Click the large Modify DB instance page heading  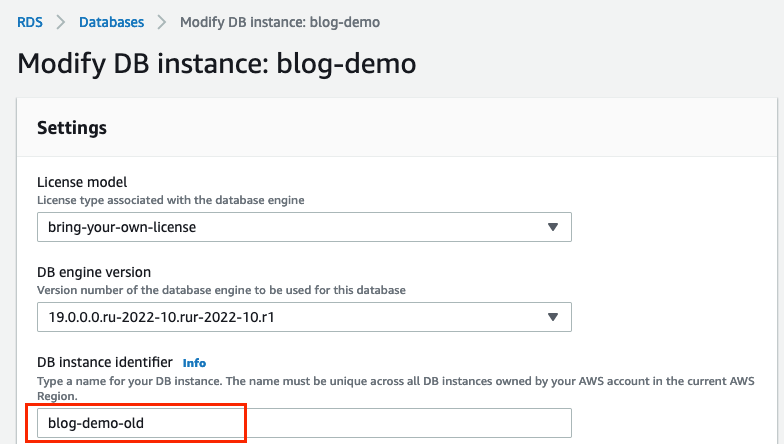pyautogui.click(x=217, y=64)
